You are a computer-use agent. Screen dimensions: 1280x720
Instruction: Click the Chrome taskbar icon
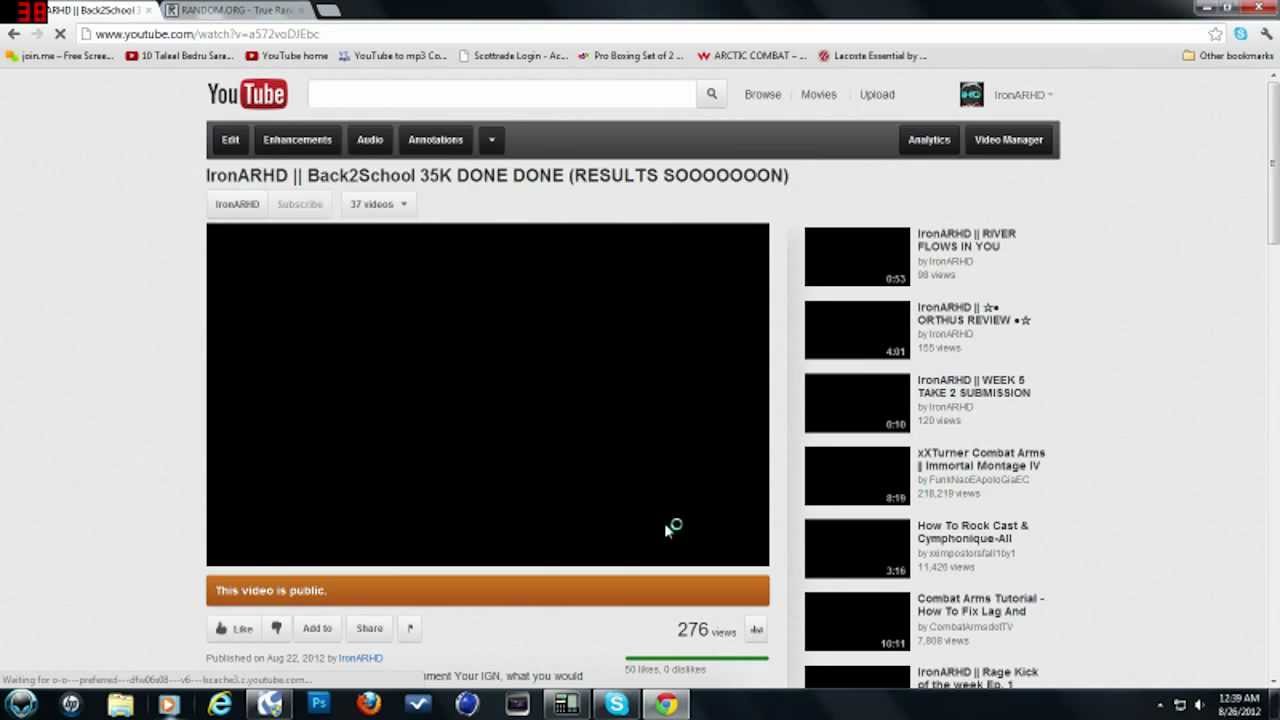tap(666, 704)
